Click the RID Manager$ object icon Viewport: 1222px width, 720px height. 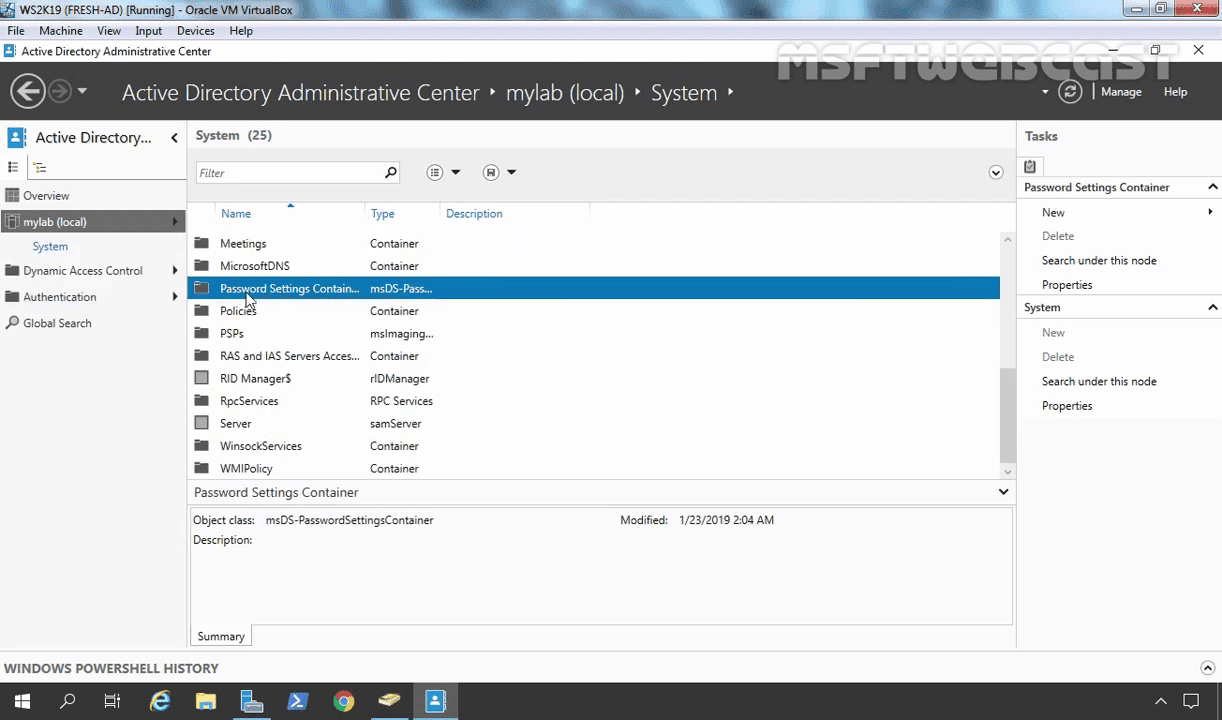pos(202,378)
